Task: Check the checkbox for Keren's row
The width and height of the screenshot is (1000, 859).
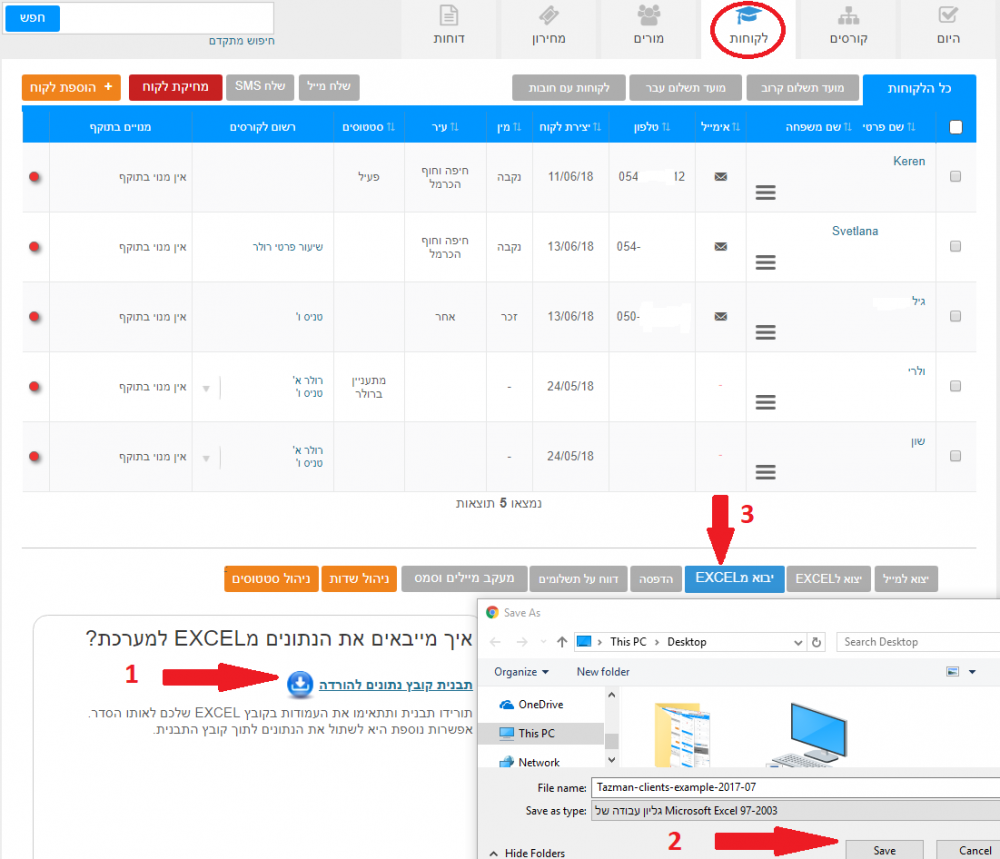Action: pyautogui.click(x=955, y=176)
